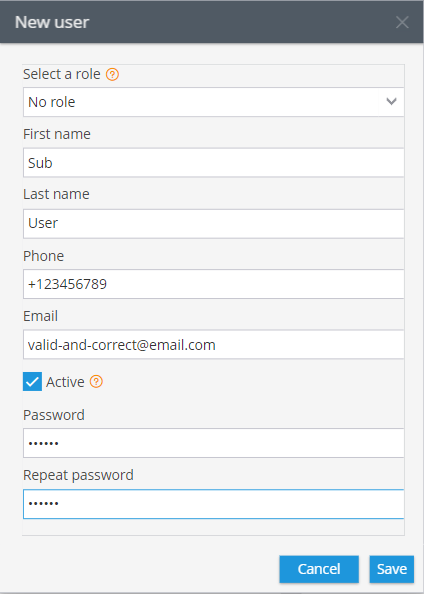Focus the Phone number field
Image resolution: width=424 pixels, height=594 pixels.
pos(214,284)
